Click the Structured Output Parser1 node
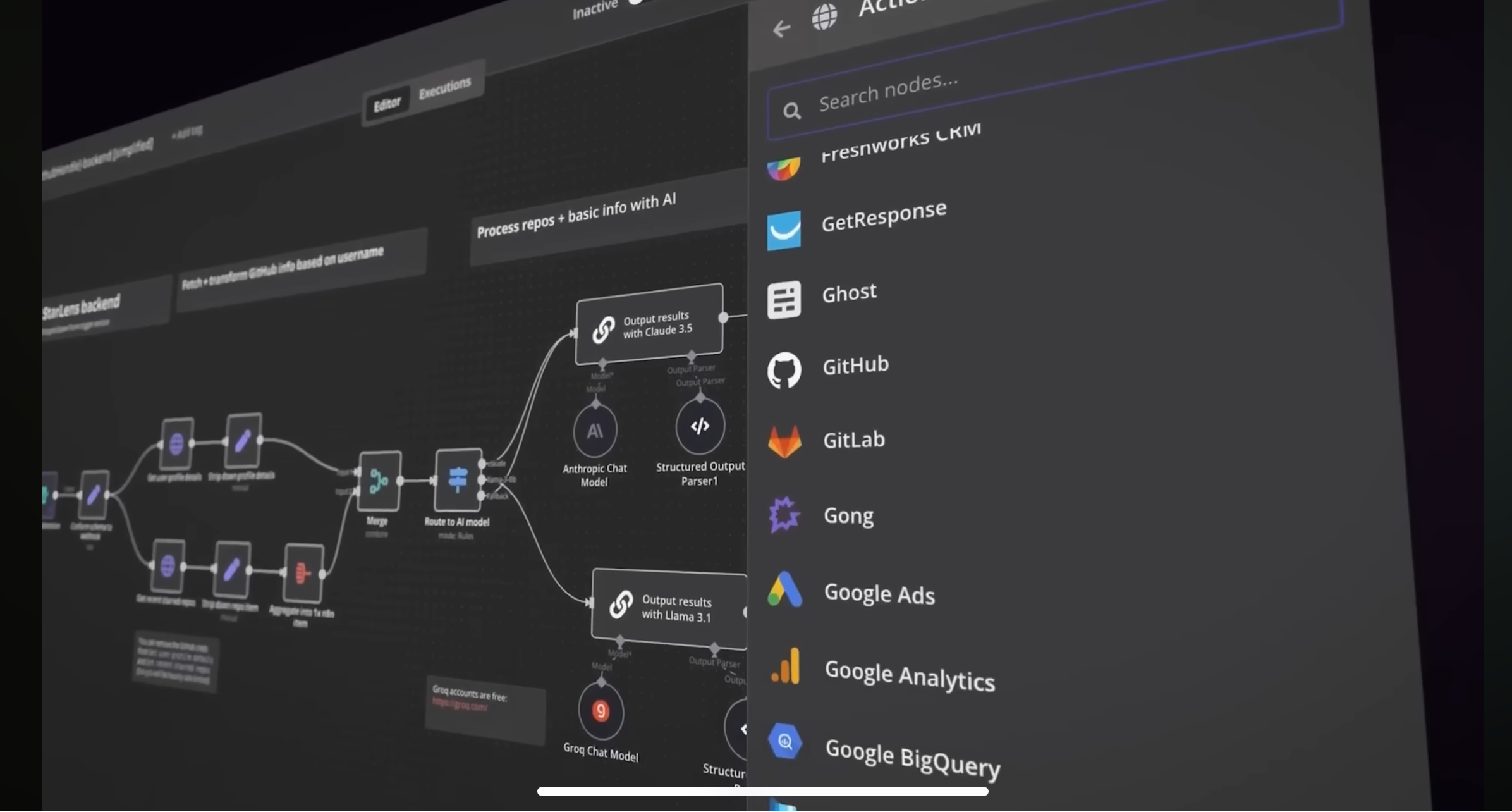This screenshot has width=1512, height=812. click(x=700, y=427)
